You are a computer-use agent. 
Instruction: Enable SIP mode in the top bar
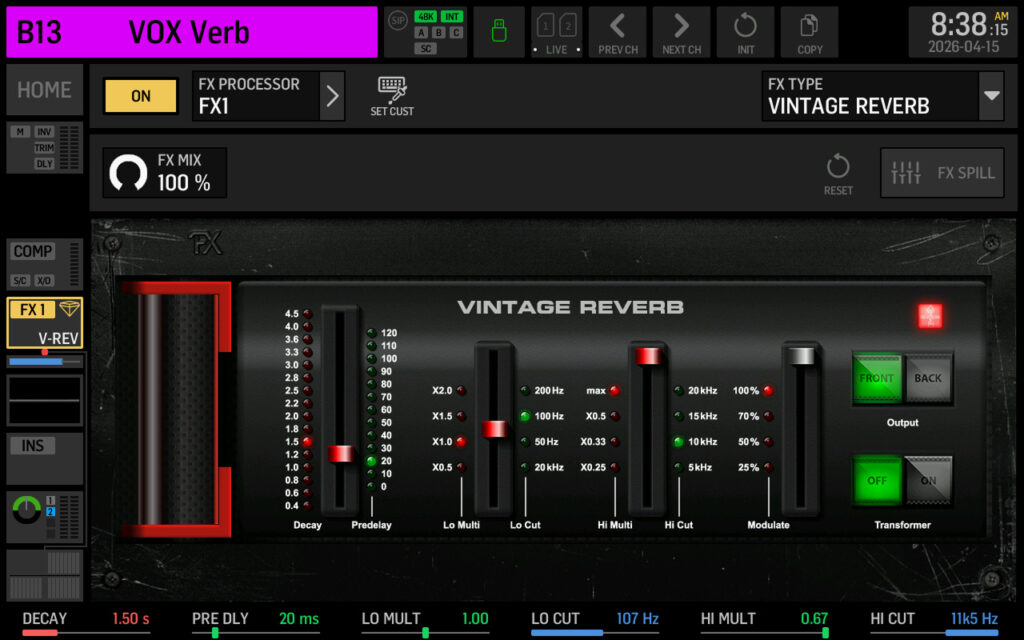[x=396, y=18]
